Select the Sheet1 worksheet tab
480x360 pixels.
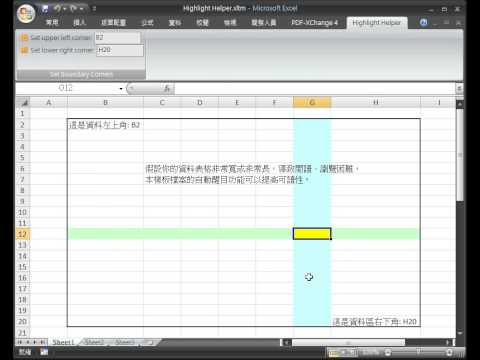click(63, 342)
